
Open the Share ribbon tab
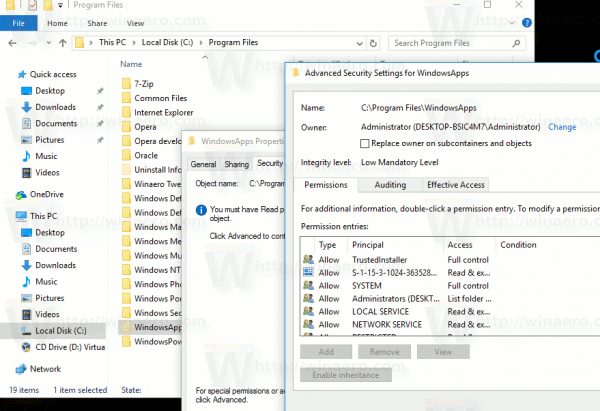click(97, 23)
